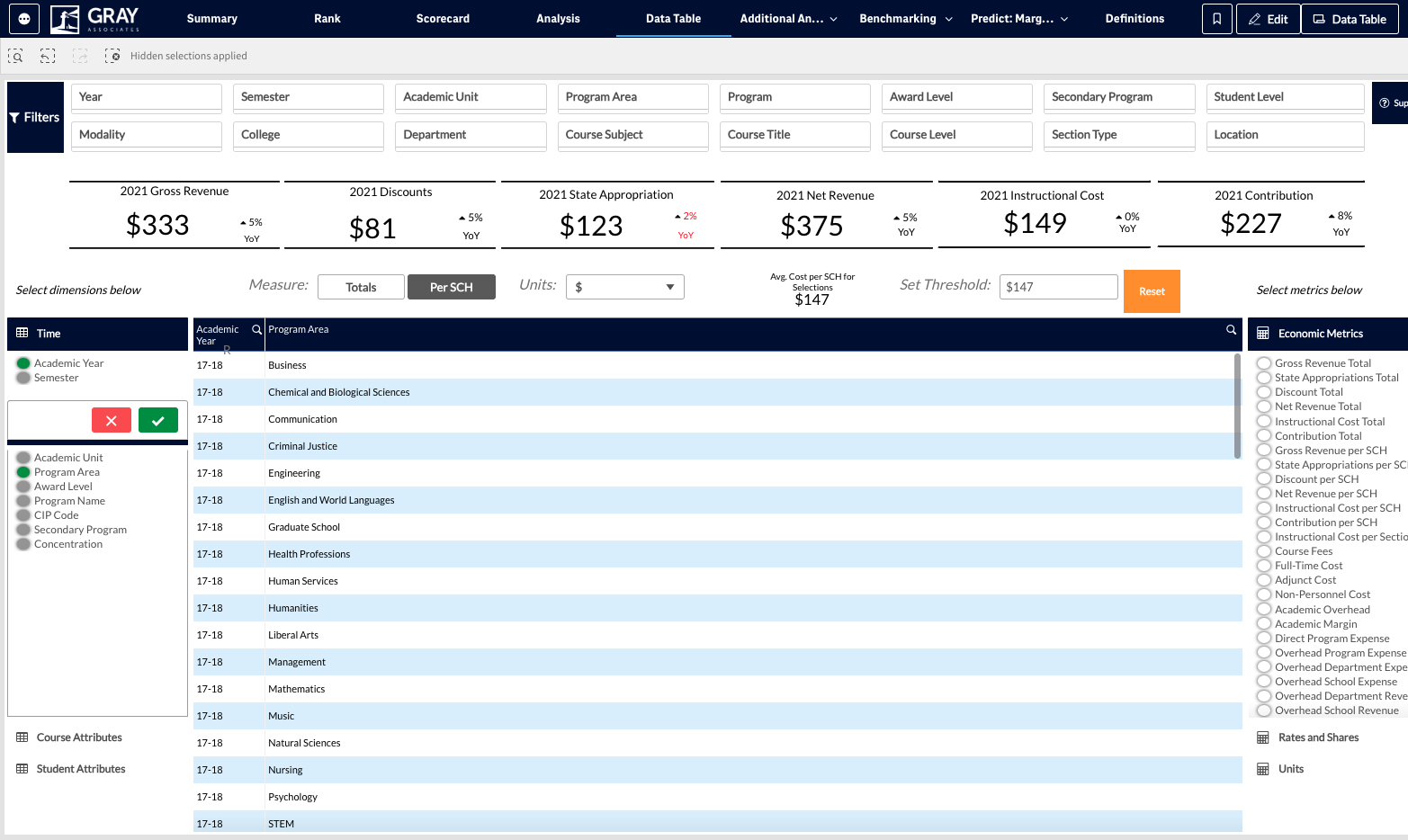Search the Academic Year column
Screen dimensions: 1408x840
[256, 330]
